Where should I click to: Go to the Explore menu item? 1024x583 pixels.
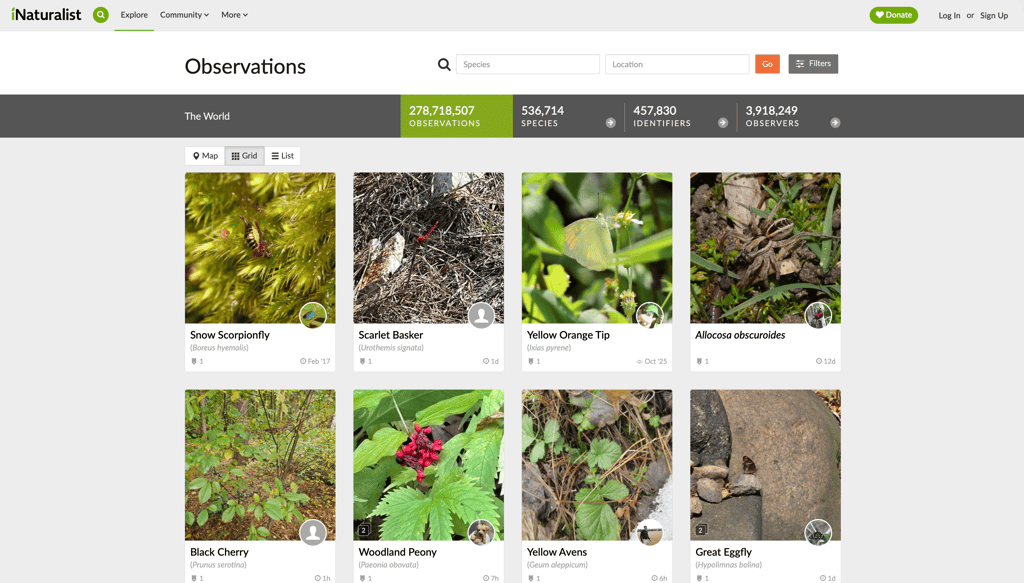click(134, 15)
